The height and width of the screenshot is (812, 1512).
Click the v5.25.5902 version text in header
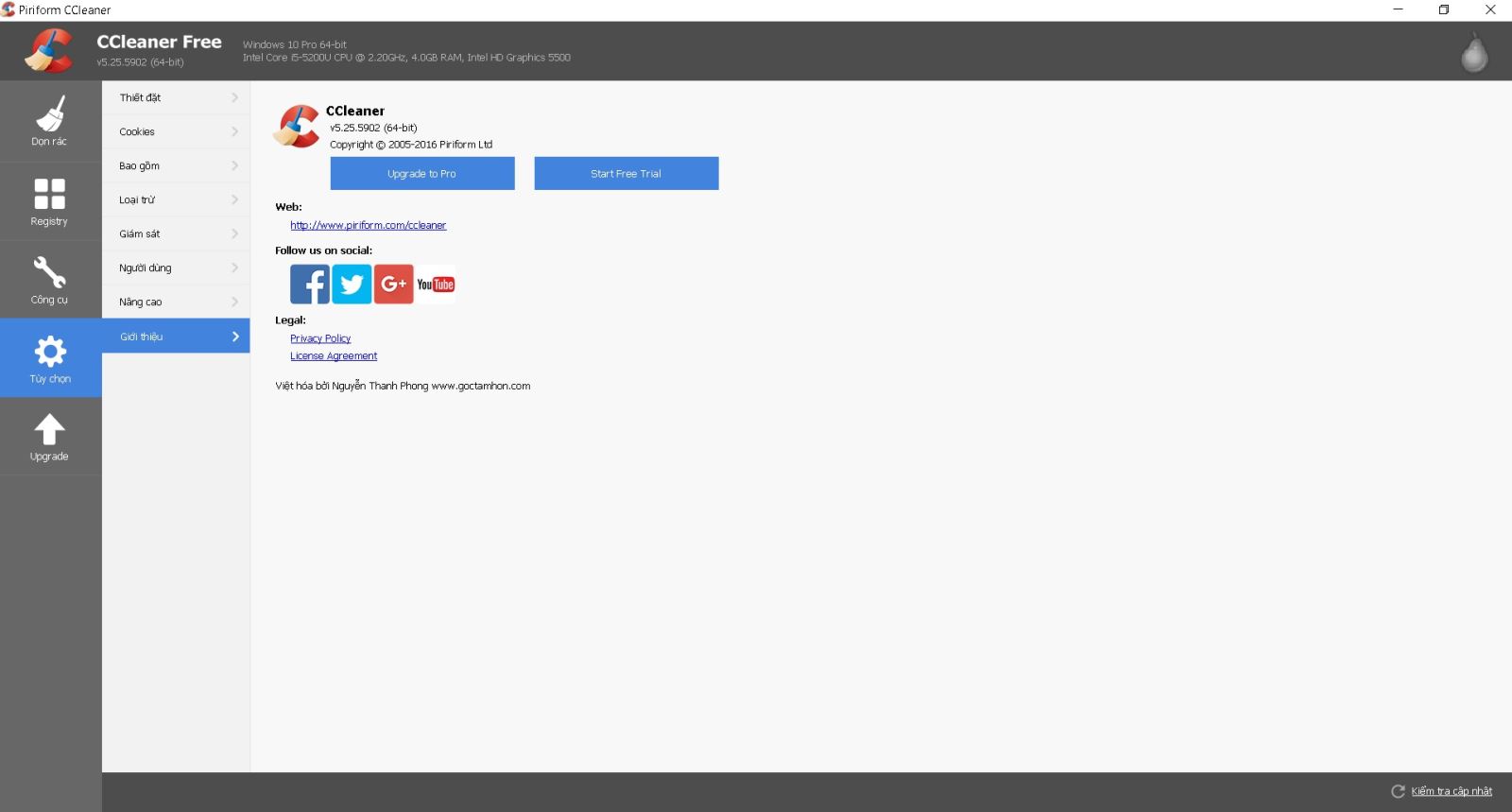(x=140, y=62)
